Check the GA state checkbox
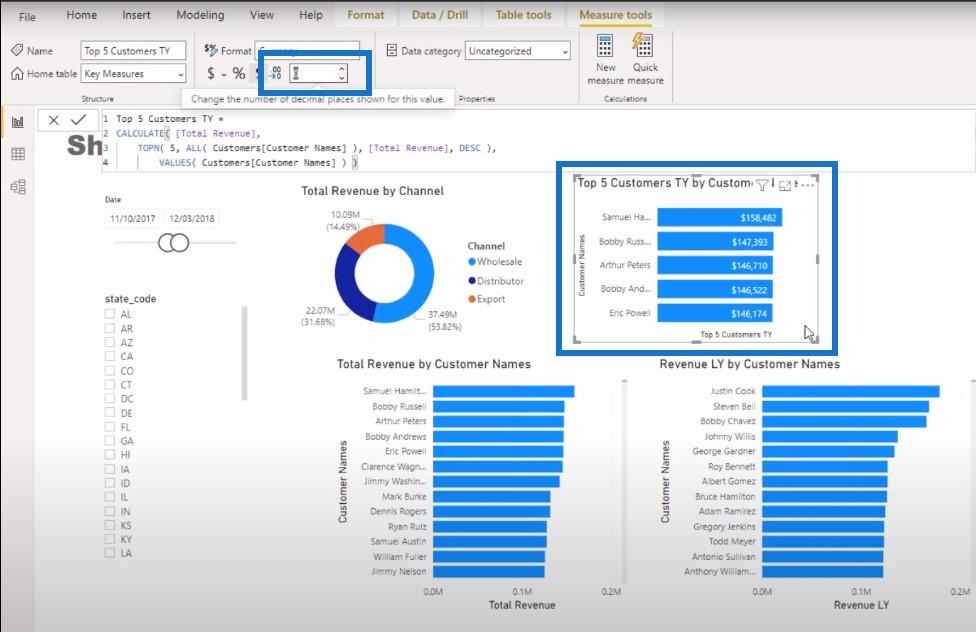Viewport: 976px width, 632px height. [110, 440]
